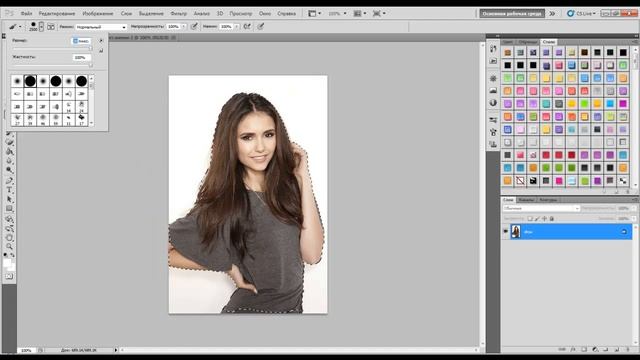Viewport: 640px width, 360px height.
Task: Apply the no-style swatch with red slash
Action: (x=520, y=180)
